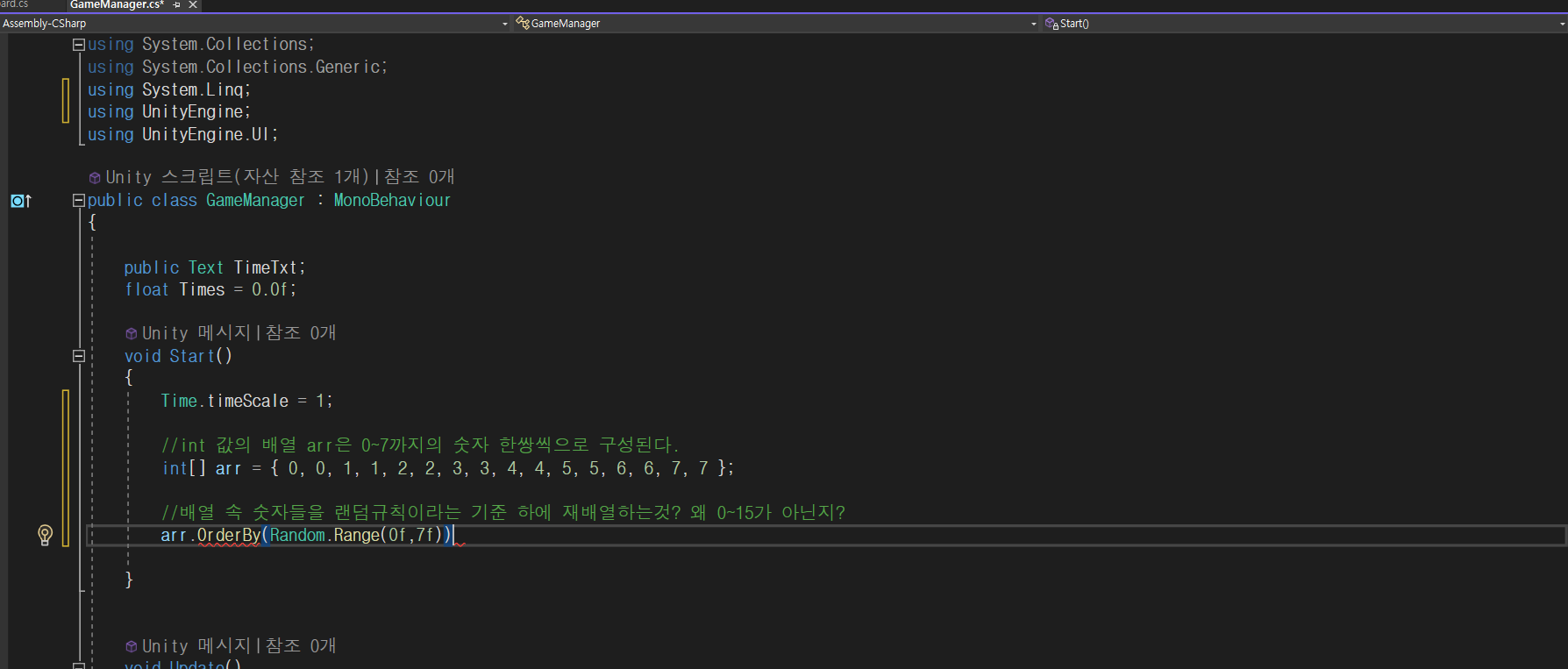Click the 'float Times = 0.0f;' field
This screenshot has width=1568, height=669.
210,290
